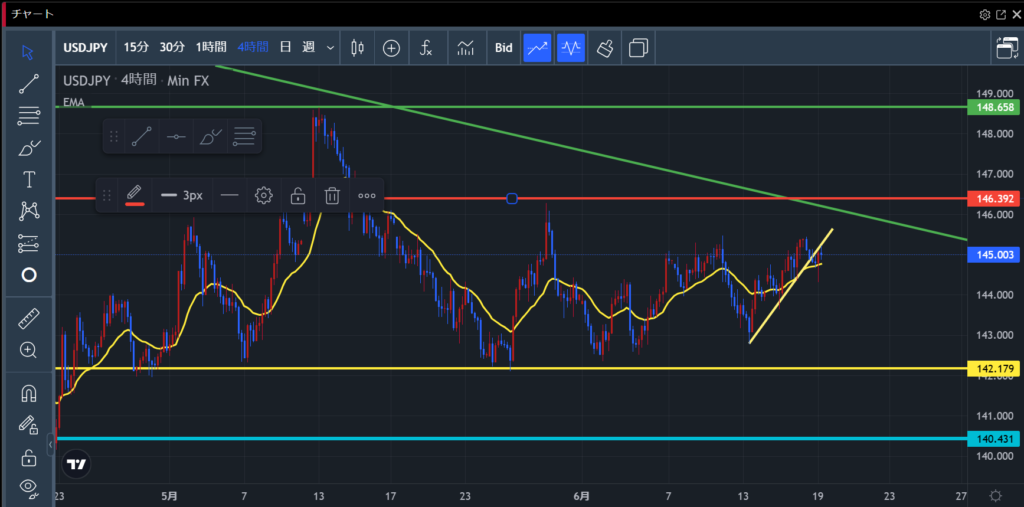Select brush in favorites floating toolbar

(x=210, y=137)
